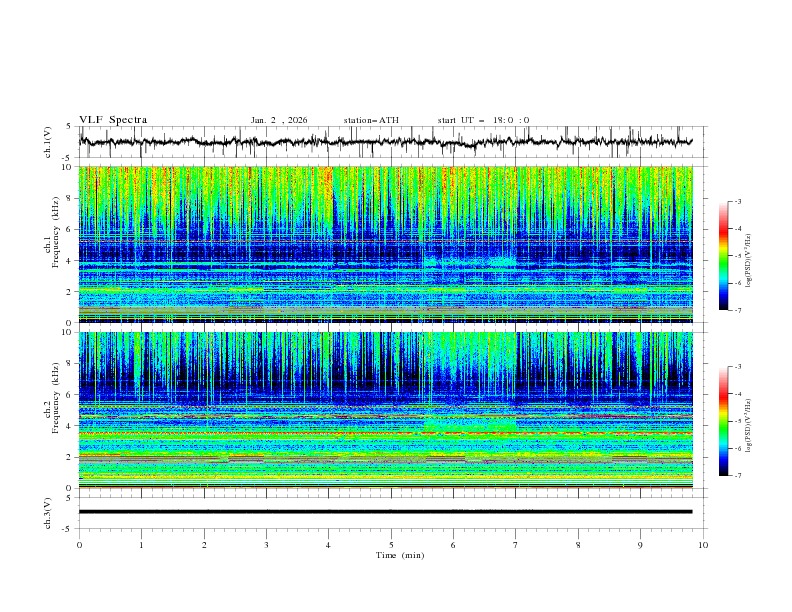Click time-axis tick label "3"
This screenshot has width=792, height=612.
[x=266, y=545]
